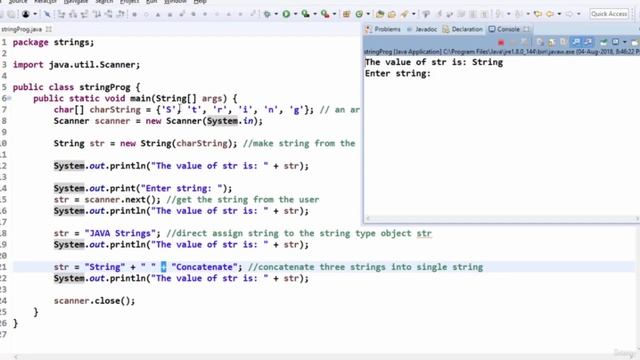Open the Navigate menu

[76, 2]
